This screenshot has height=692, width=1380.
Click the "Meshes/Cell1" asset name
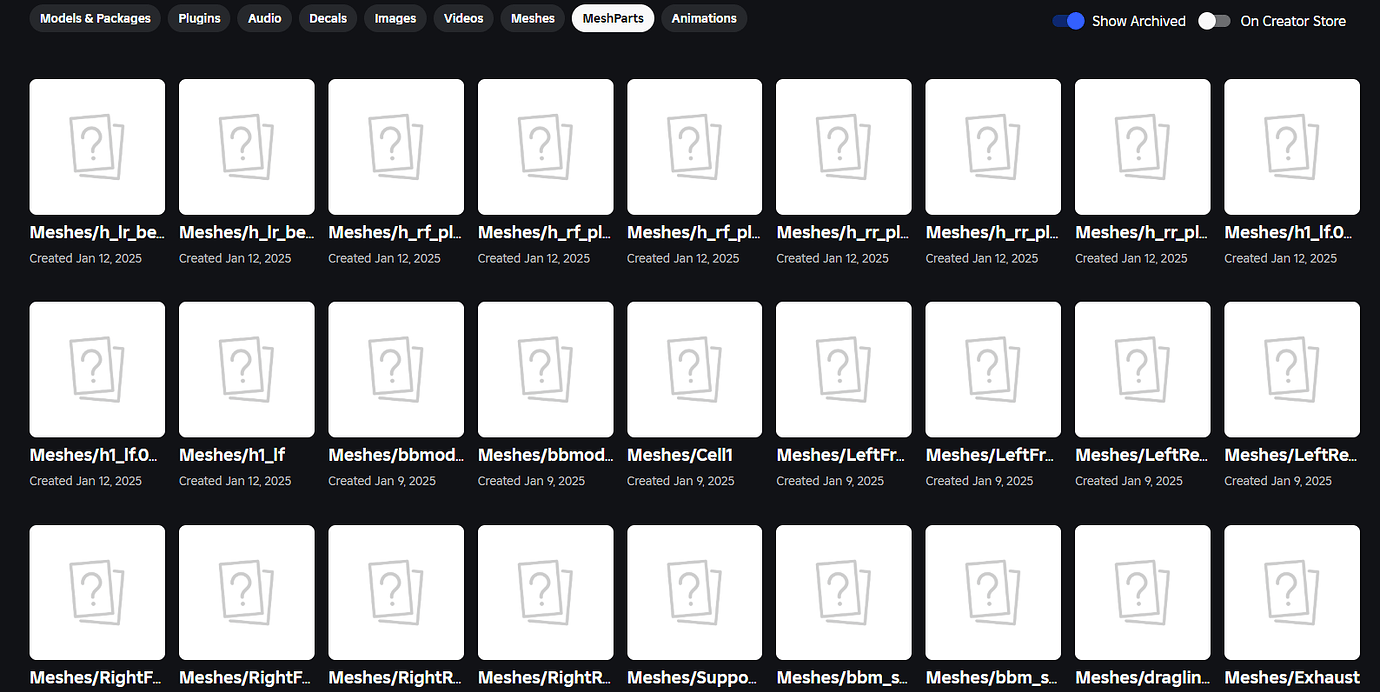coord(680,455)
